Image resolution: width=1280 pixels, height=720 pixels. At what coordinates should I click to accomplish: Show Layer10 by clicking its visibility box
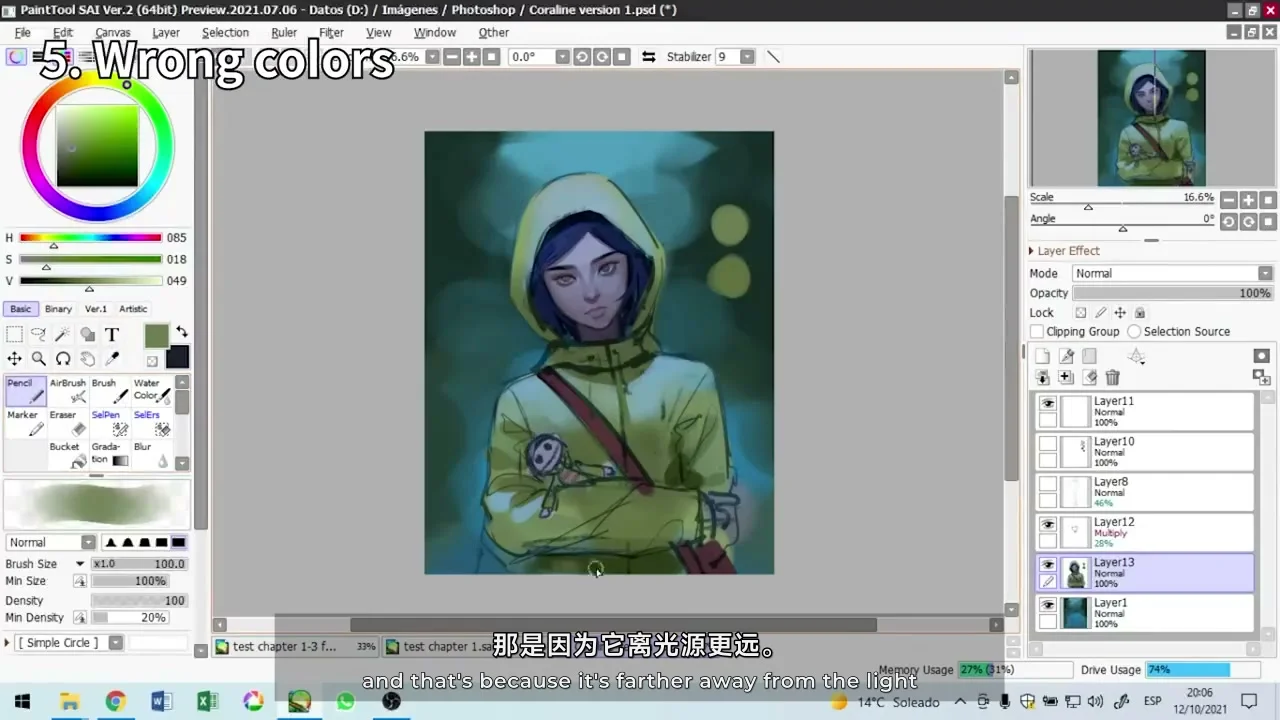click(1047, 443)
